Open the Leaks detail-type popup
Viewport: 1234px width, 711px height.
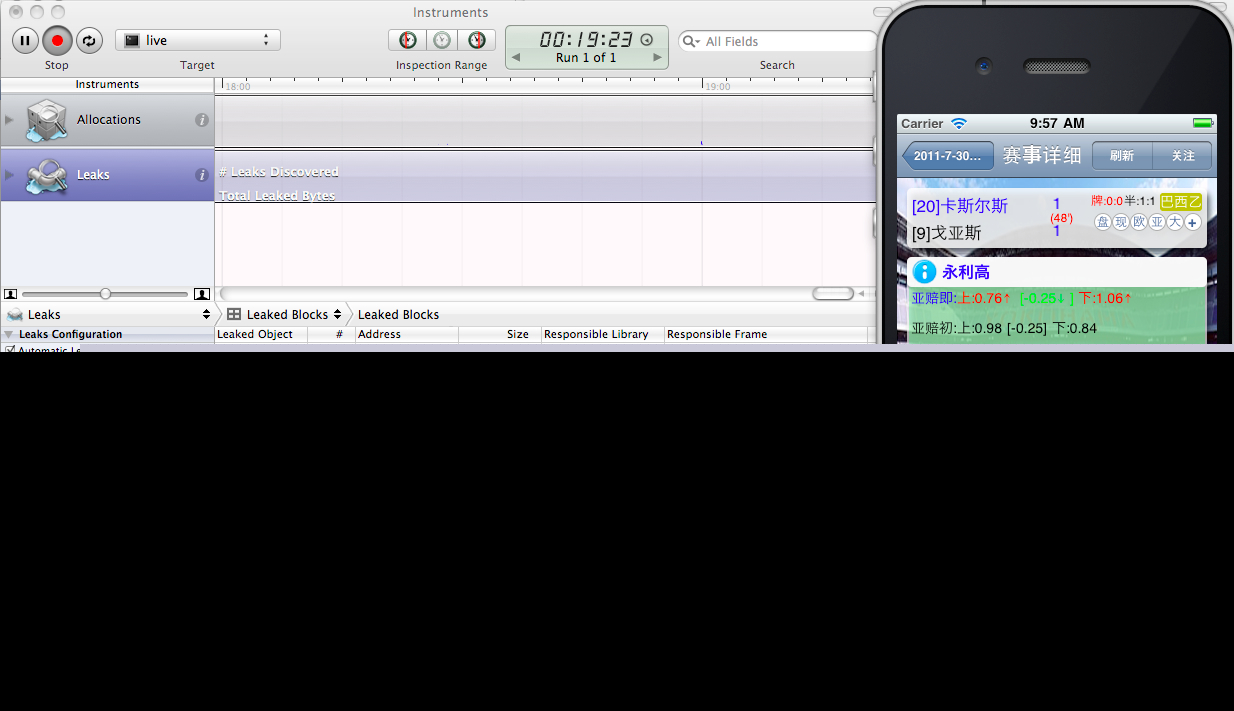pyautogui.click(x=108, y=314)
